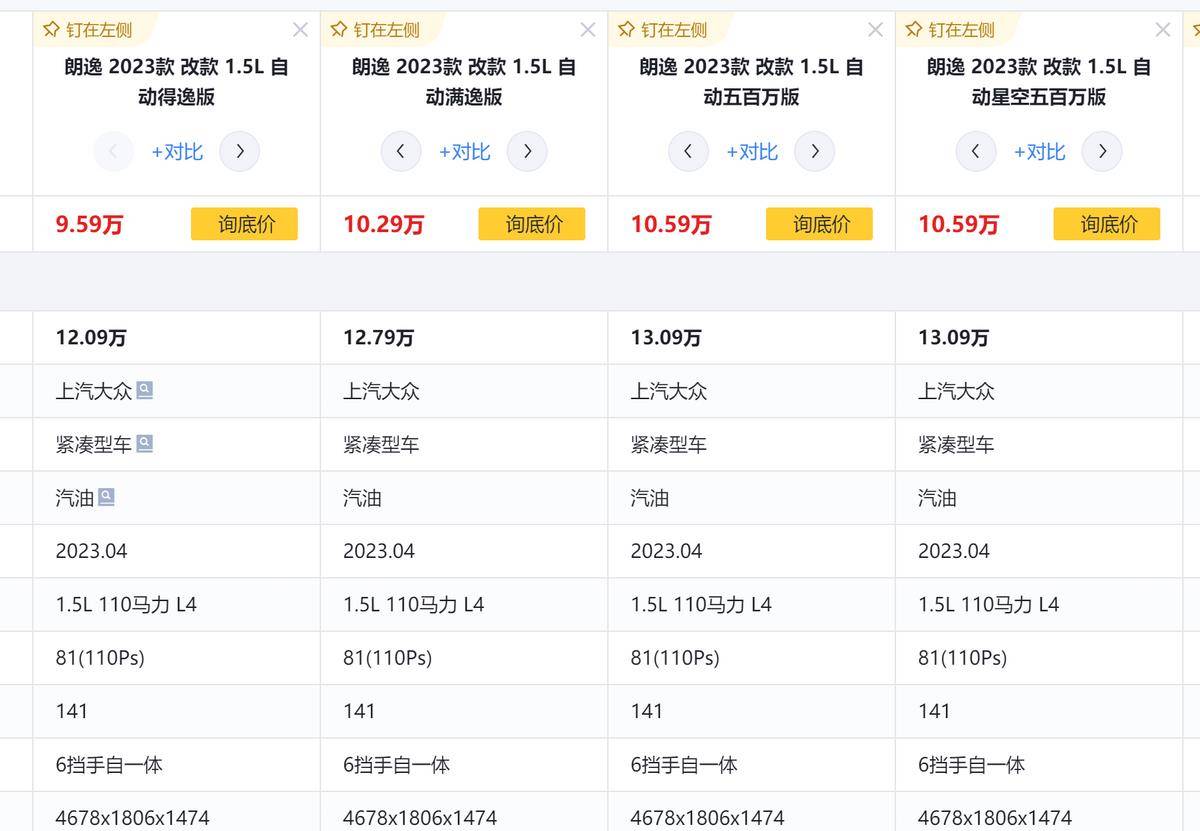Click +对比 under 自动五百万版
1200x831 pixels.
click(x=752, y=152)
